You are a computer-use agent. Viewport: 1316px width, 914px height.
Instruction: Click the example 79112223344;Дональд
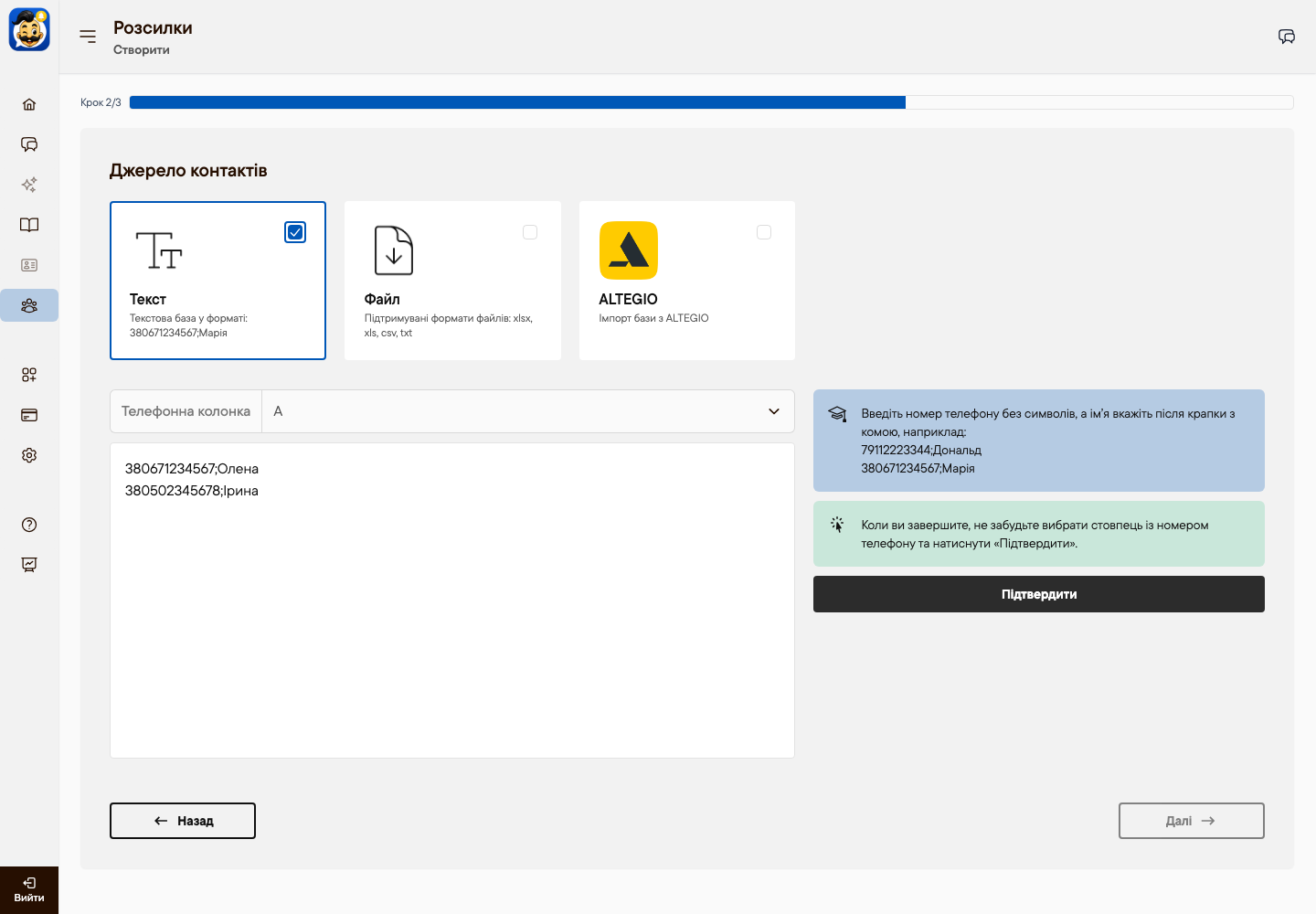coord(921,450)
